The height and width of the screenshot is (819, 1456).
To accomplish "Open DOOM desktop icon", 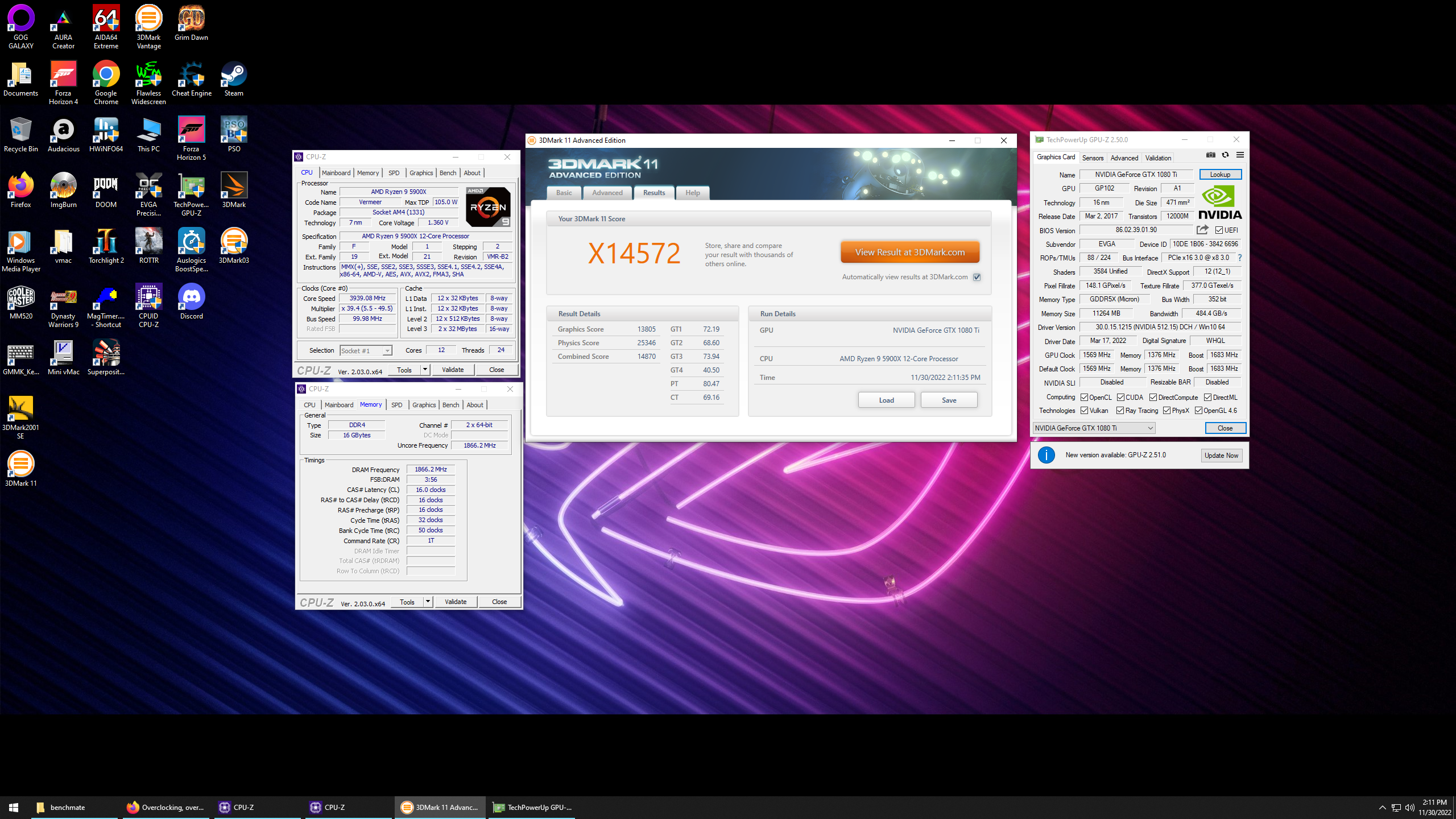I will (106, 191).
